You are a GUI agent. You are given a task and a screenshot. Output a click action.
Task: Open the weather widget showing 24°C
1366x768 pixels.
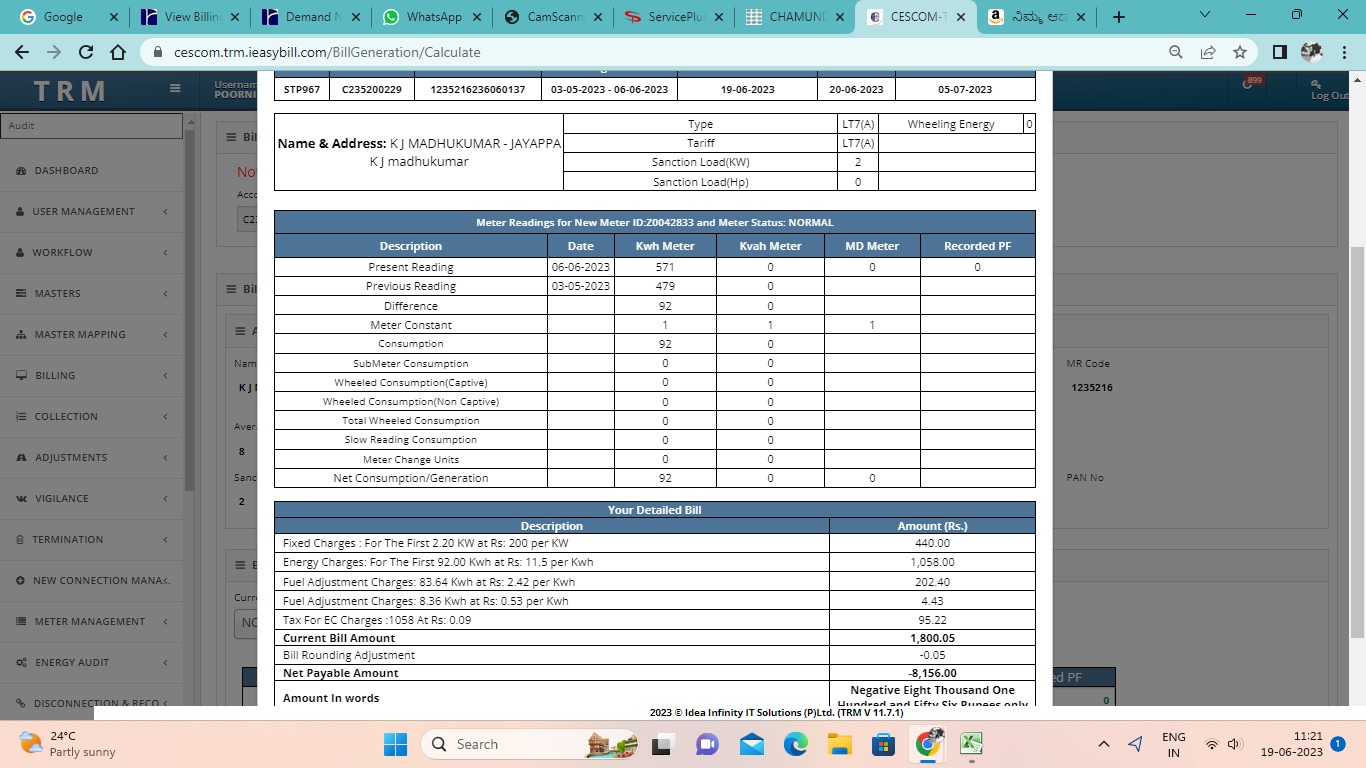click(x=68, y=744)
